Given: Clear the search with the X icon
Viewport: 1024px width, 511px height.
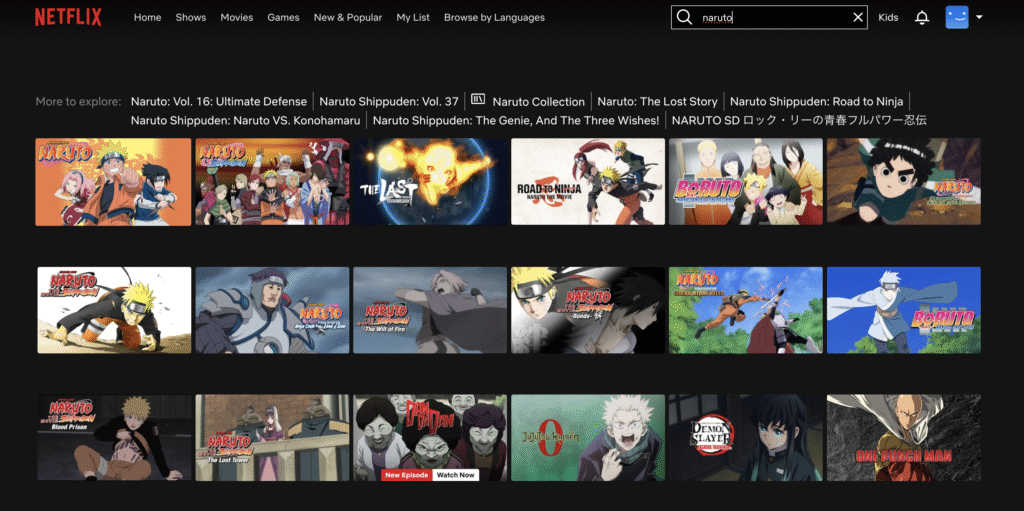Looking at the screenshot, I should click(x=857, y=18).
